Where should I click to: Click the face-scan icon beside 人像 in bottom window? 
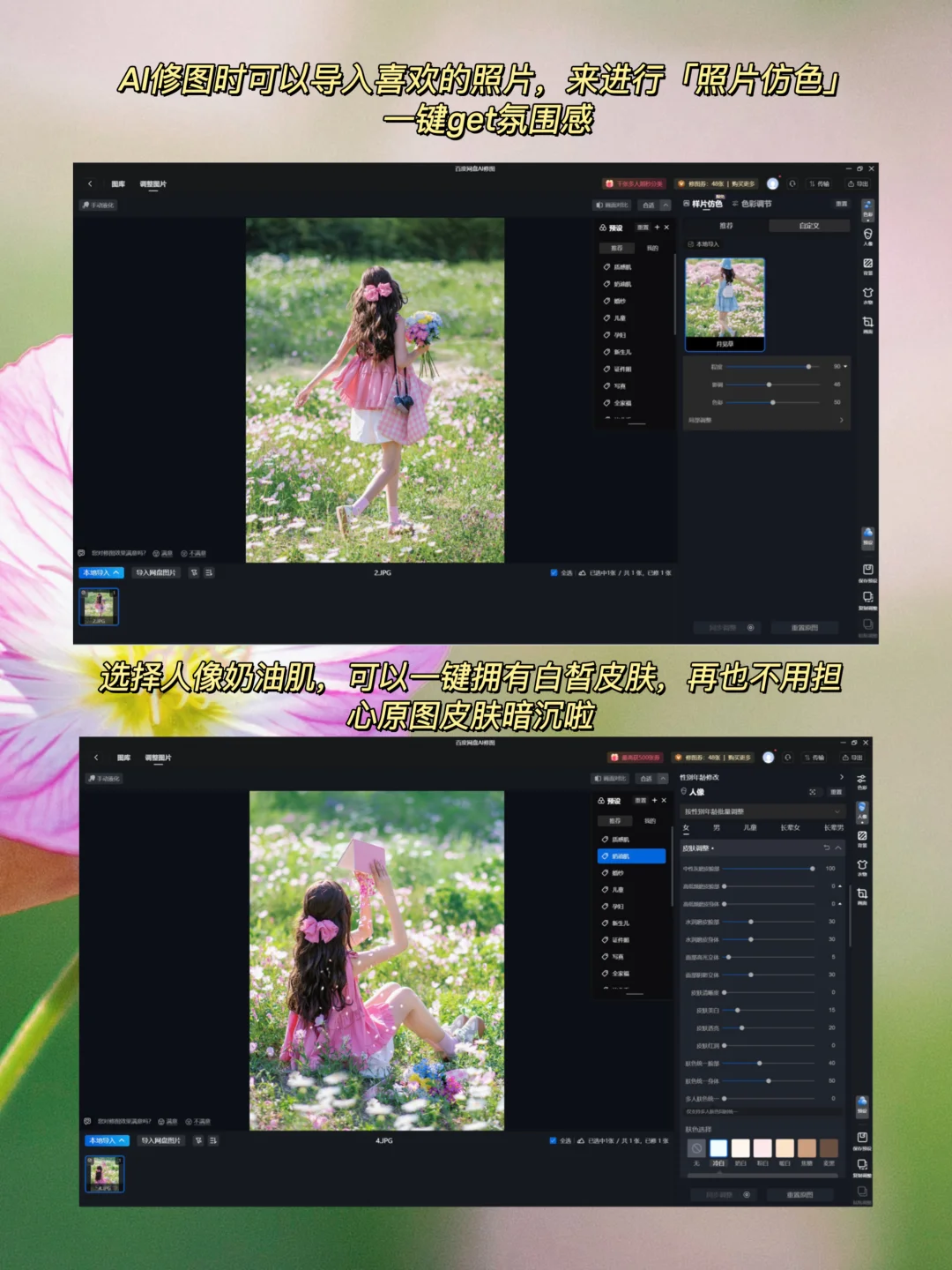(x=812, y=792)
